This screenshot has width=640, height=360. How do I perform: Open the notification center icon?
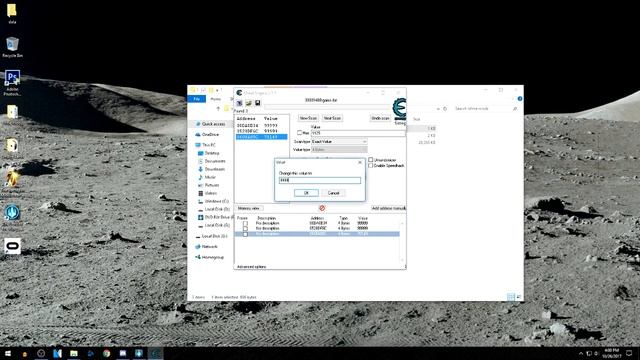tap(629, 353)
